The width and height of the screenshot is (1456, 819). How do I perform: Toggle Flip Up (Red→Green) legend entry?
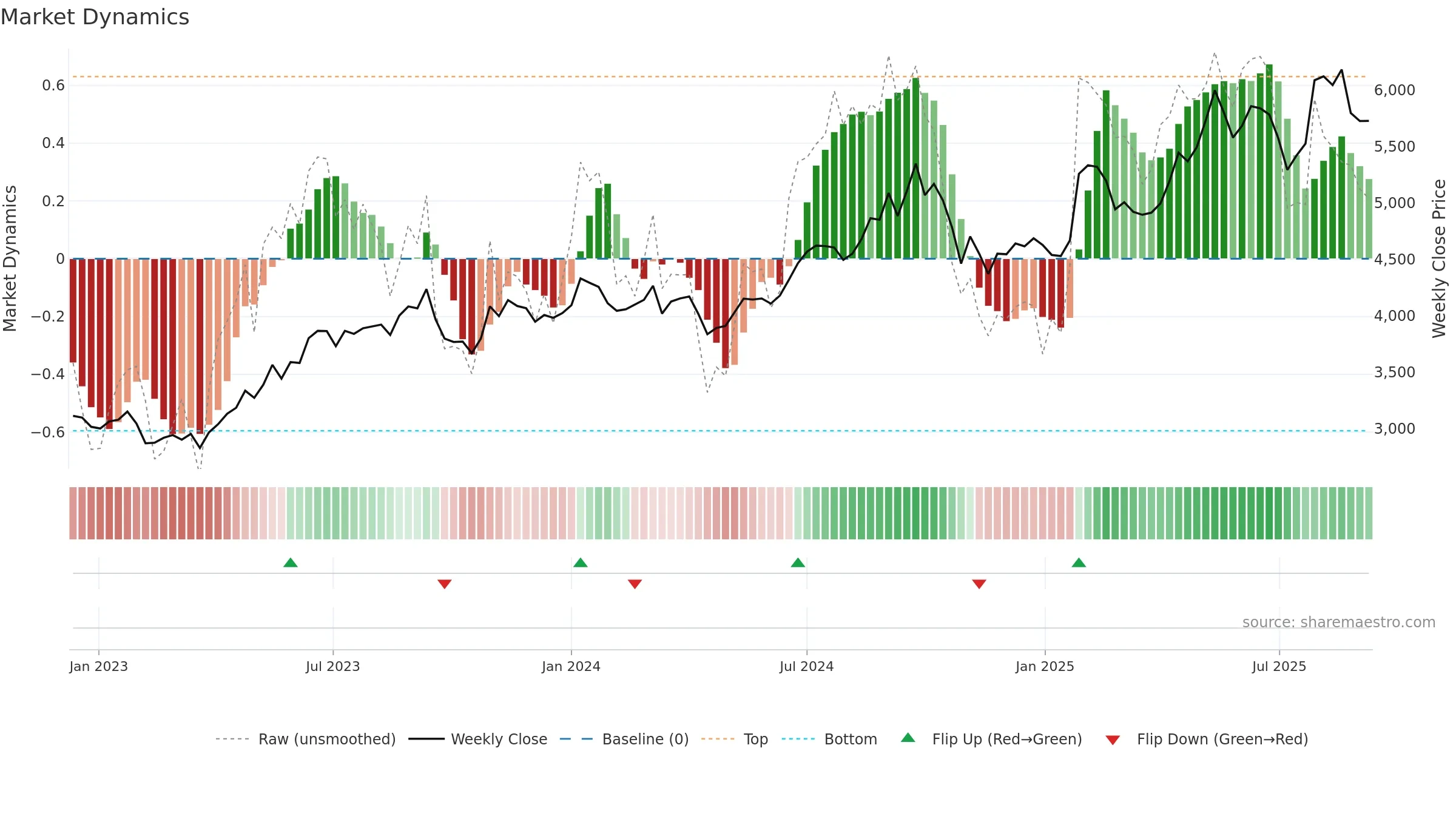992,739
